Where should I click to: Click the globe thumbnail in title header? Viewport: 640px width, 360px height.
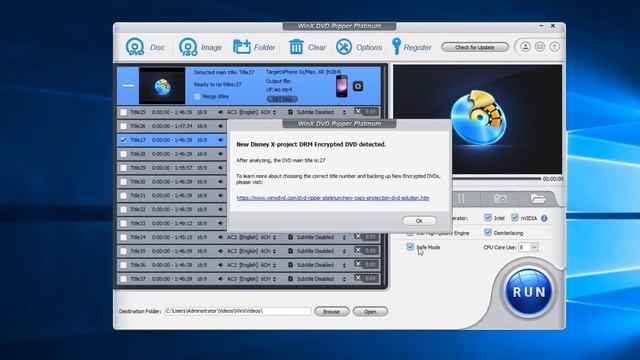point(162,86)
